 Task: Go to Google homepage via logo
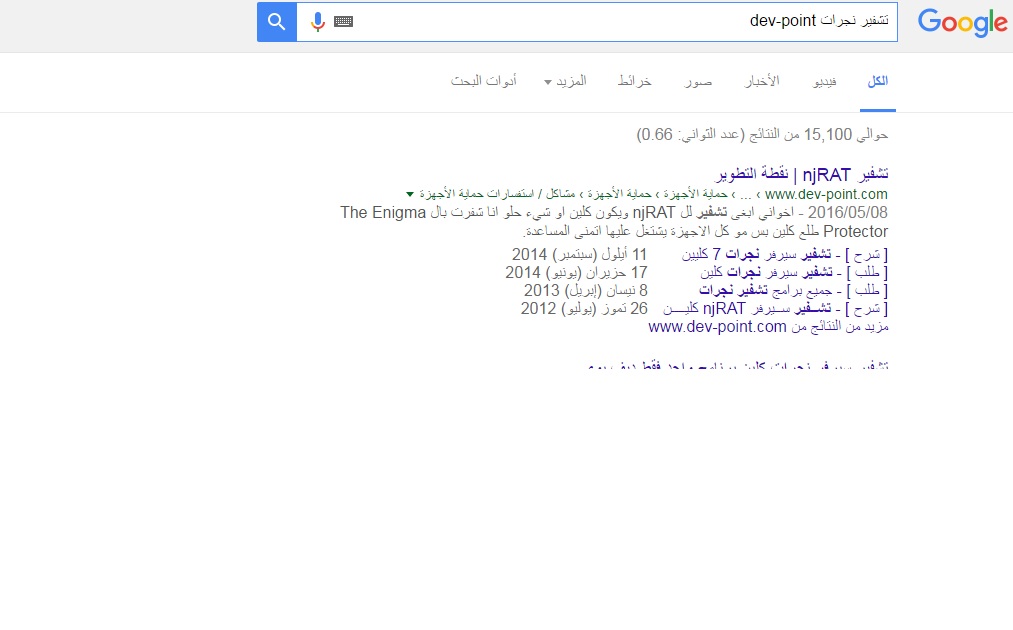coord(962,23)
